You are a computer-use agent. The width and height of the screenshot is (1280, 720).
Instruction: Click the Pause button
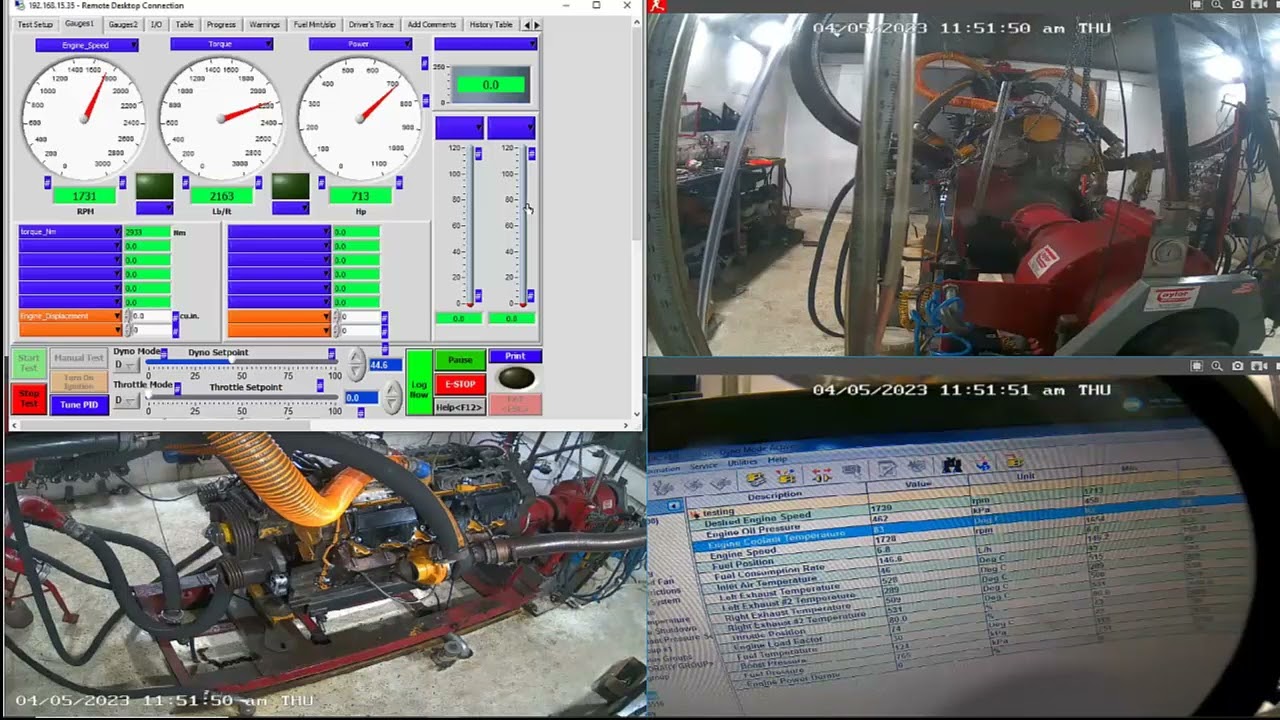[x=460, y=360]
